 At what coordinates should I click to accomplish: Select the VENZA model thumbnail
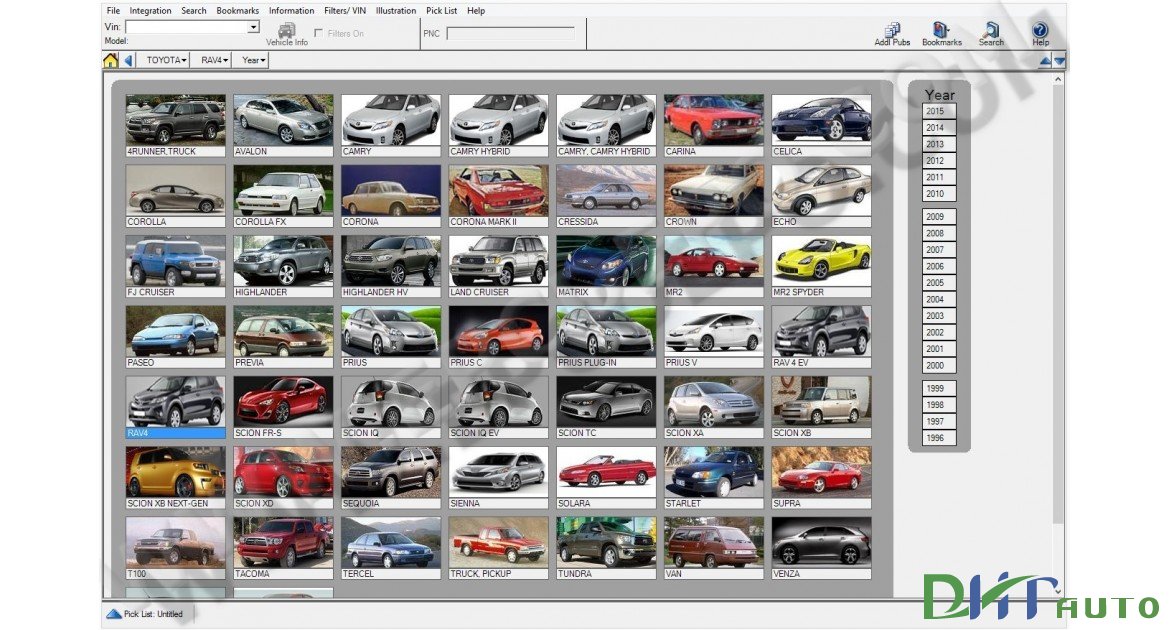coord(821,548)
